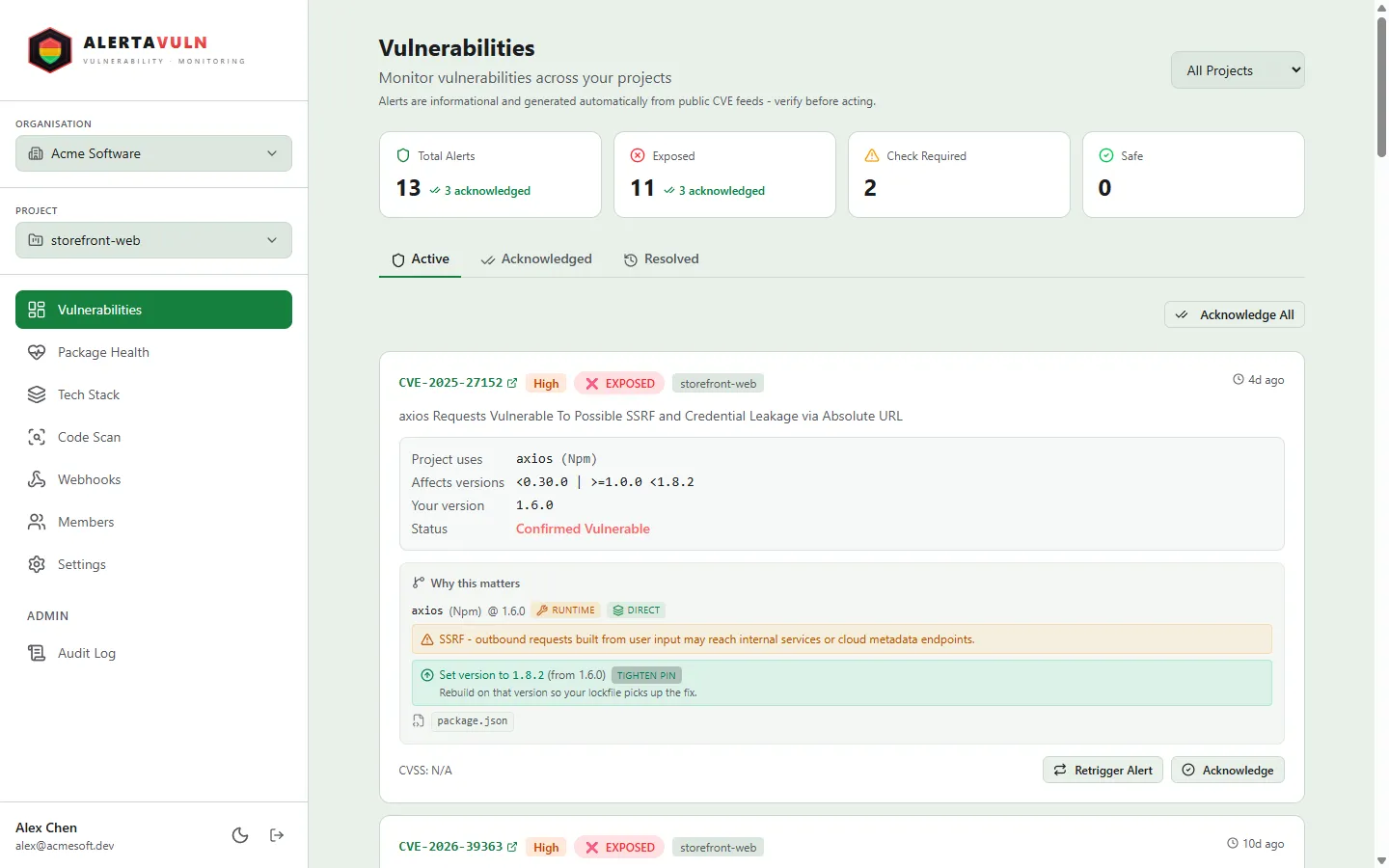This screenshot has width=1389, height=868.
Task: Go to Tech Stack page
Action: tap(153, 394)
